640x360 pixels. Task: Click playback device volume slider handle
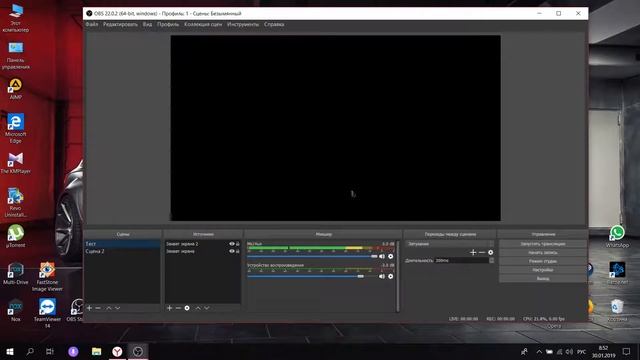360,276
